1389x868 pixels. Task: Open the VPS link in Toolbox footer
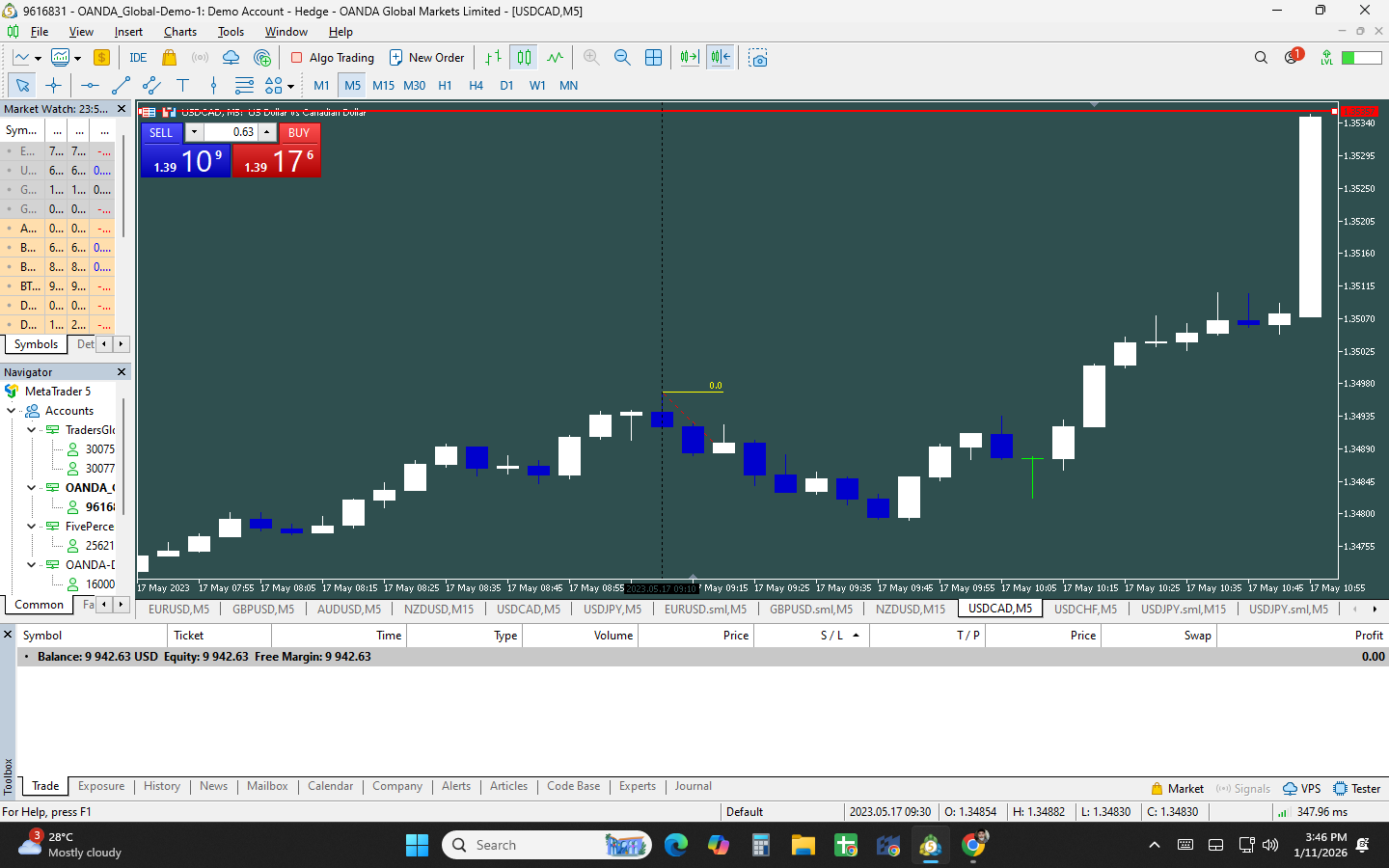click(1302, 789)
